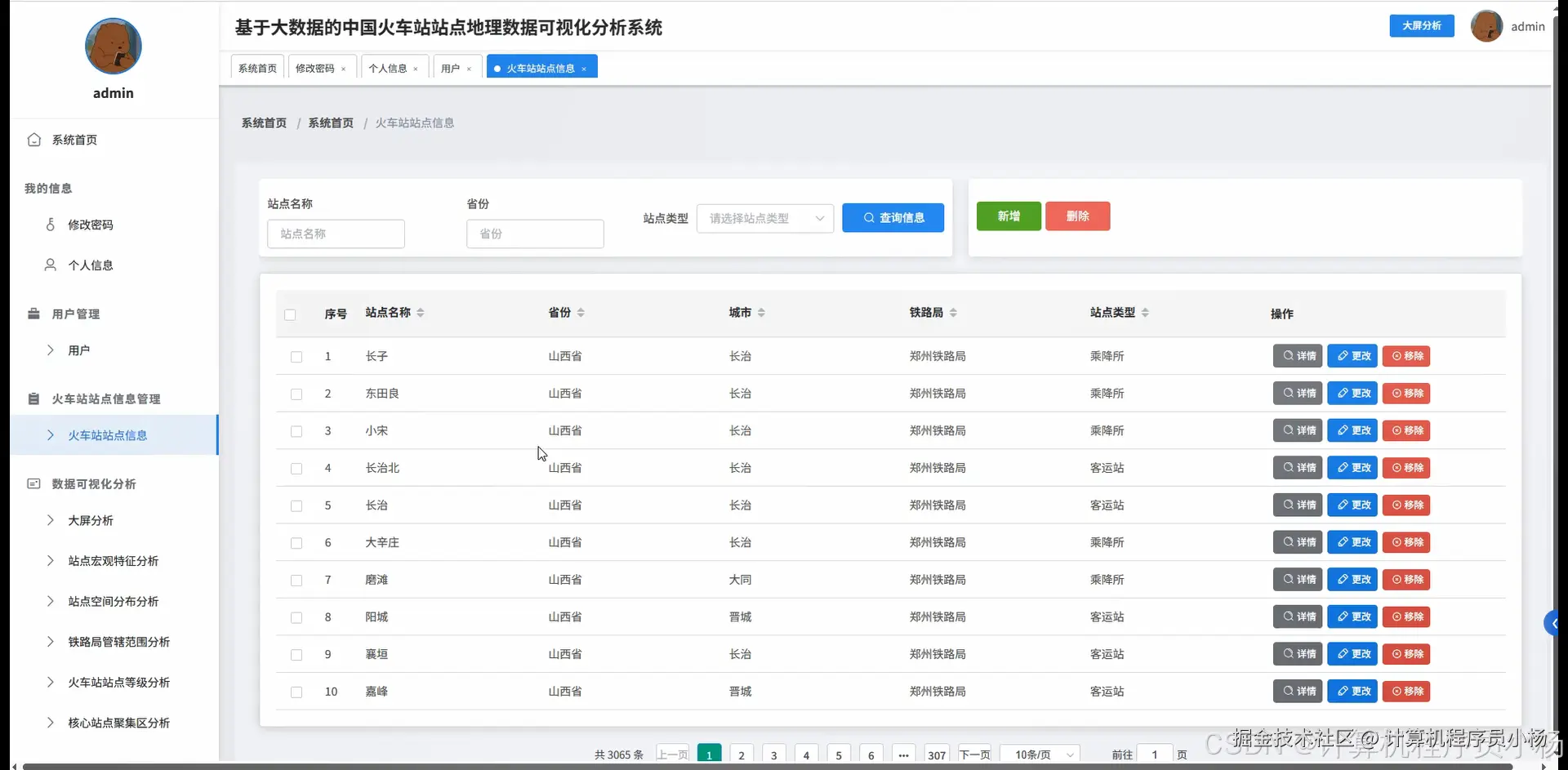View 详情 for station 长治北
Viewport: 1568px width, 770px height.
(x=1298, y=468)
